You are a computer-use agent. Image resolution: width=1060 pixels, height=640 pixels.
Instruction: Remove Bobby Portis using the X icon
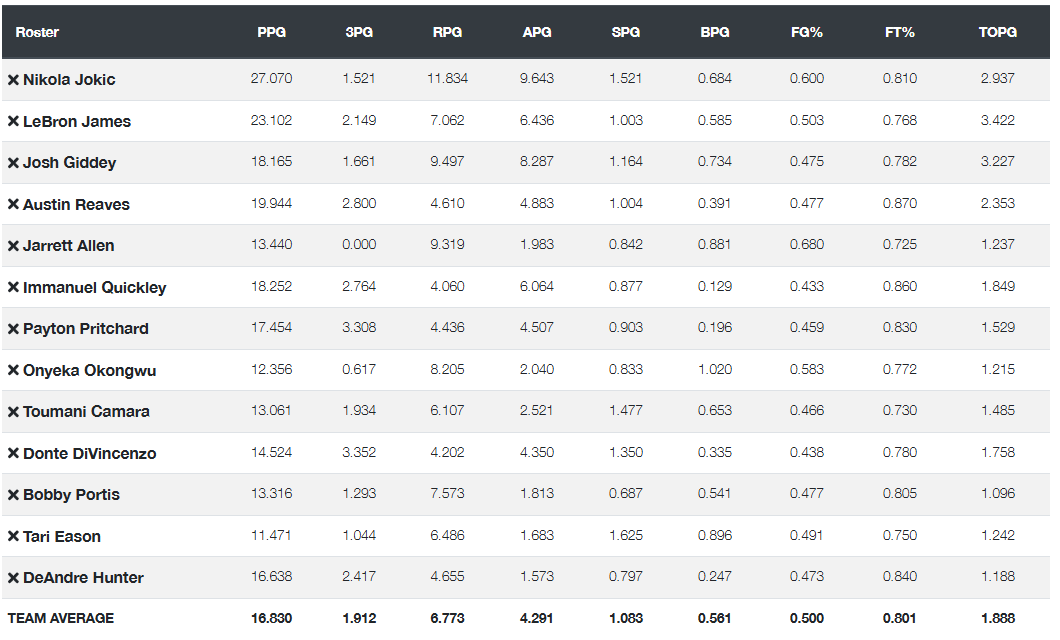(x=14, y=495)
